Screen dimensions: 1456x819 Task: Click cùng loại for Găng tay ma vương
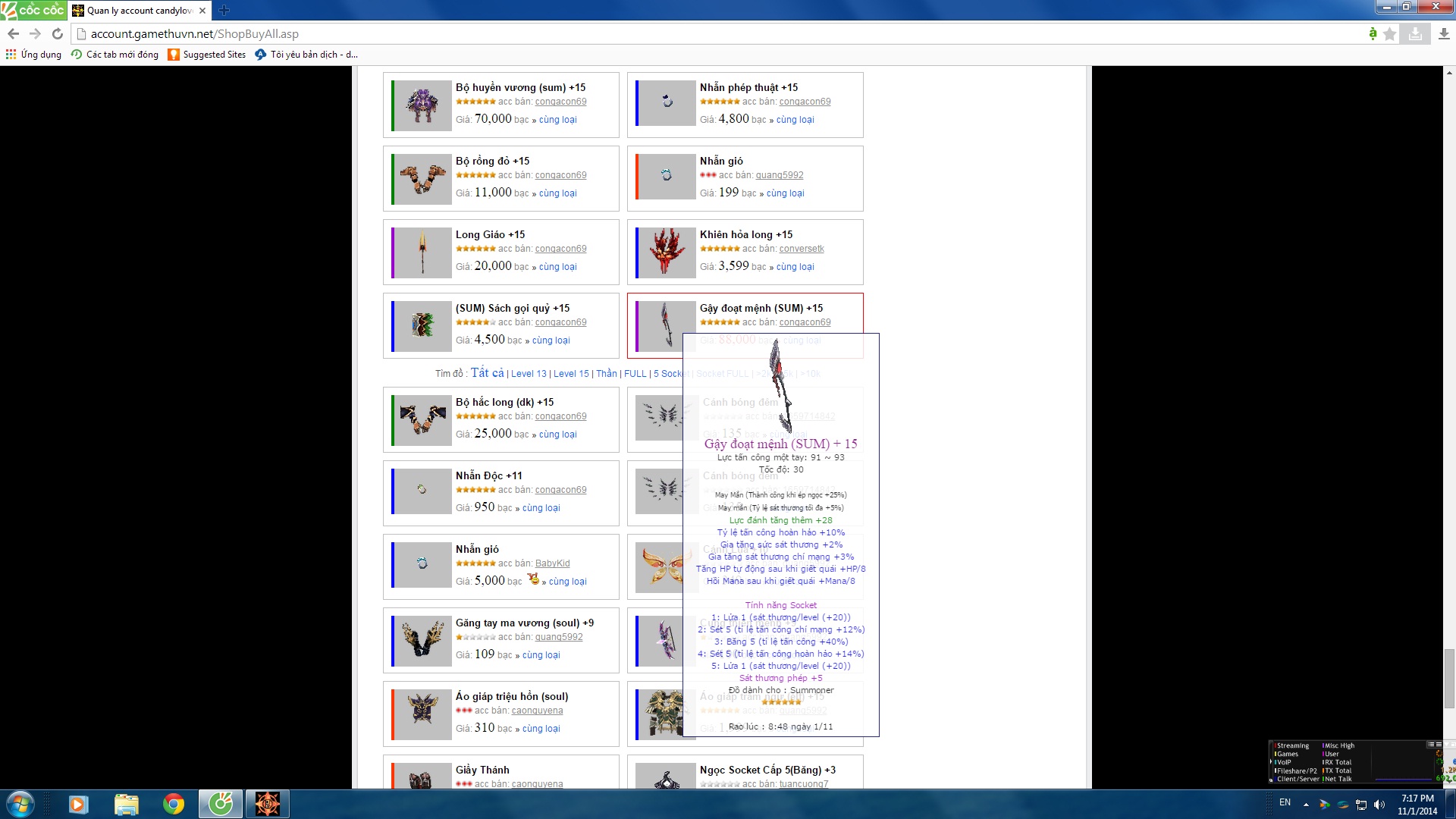point(541,655)
